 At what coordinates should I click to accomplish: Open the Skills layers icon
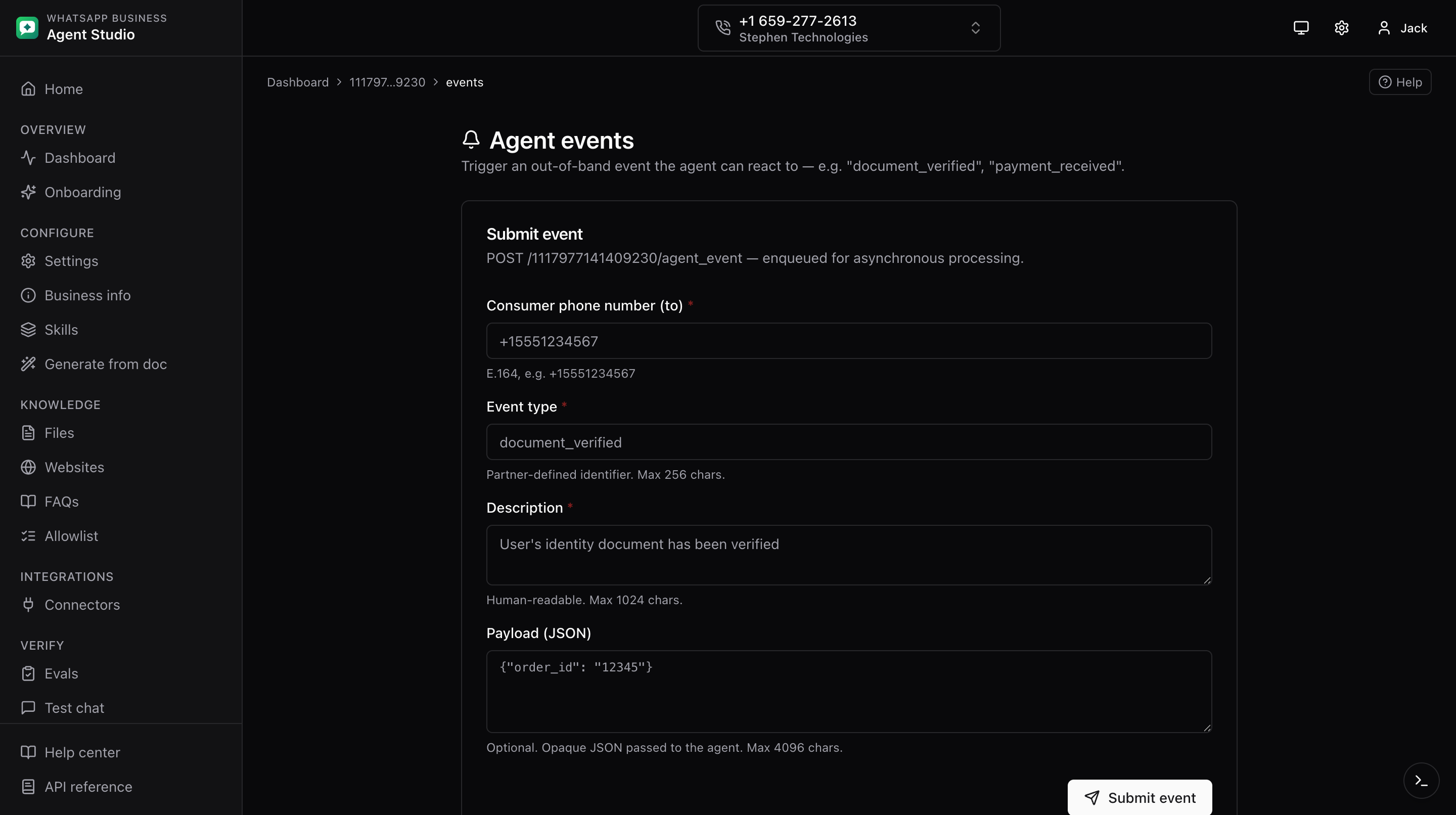point(28,330)
